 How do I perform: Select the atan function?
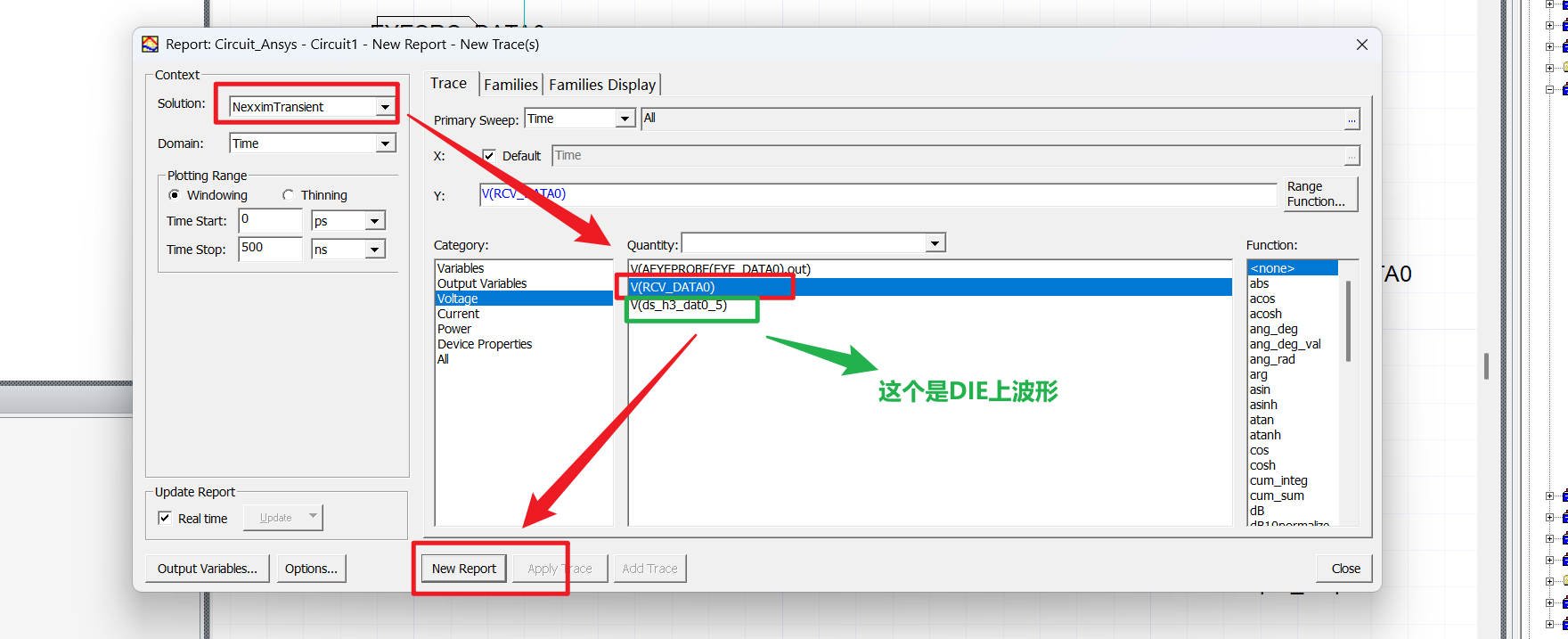[1292, 420]
